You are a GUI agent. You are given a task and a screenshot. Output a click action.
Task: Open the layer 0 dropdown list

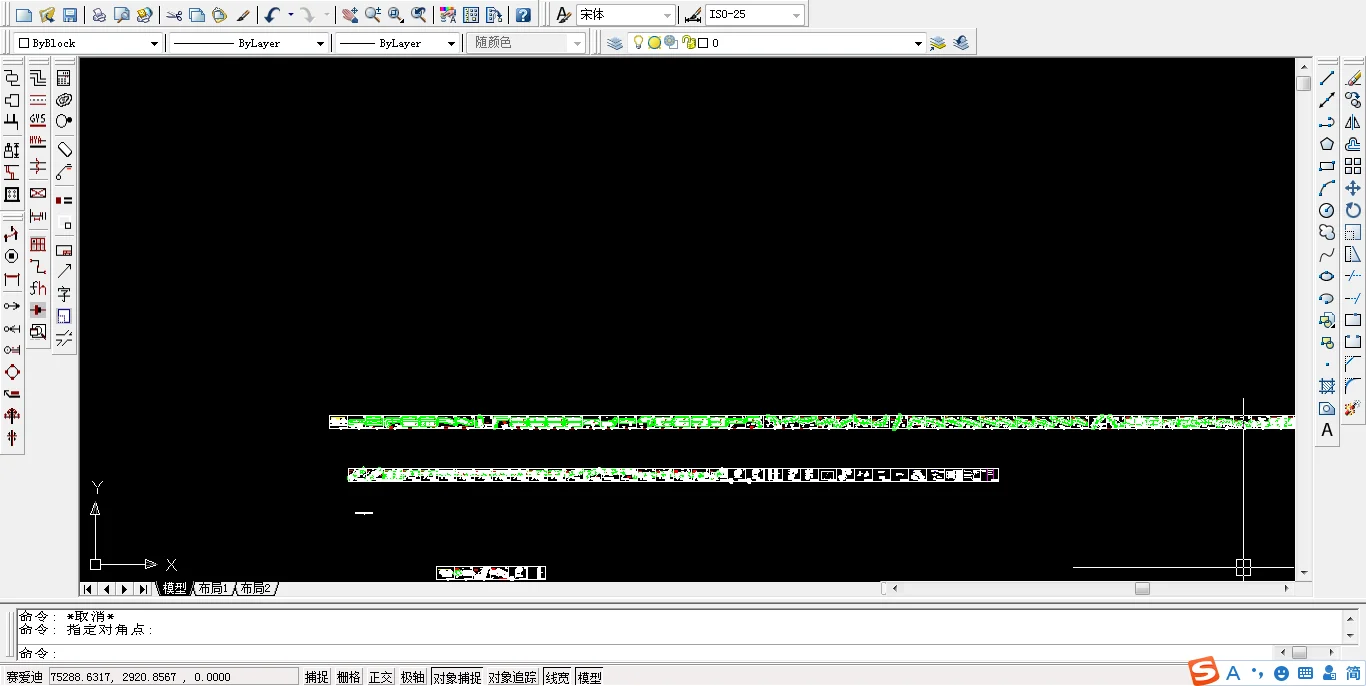[x=918, y=43]
